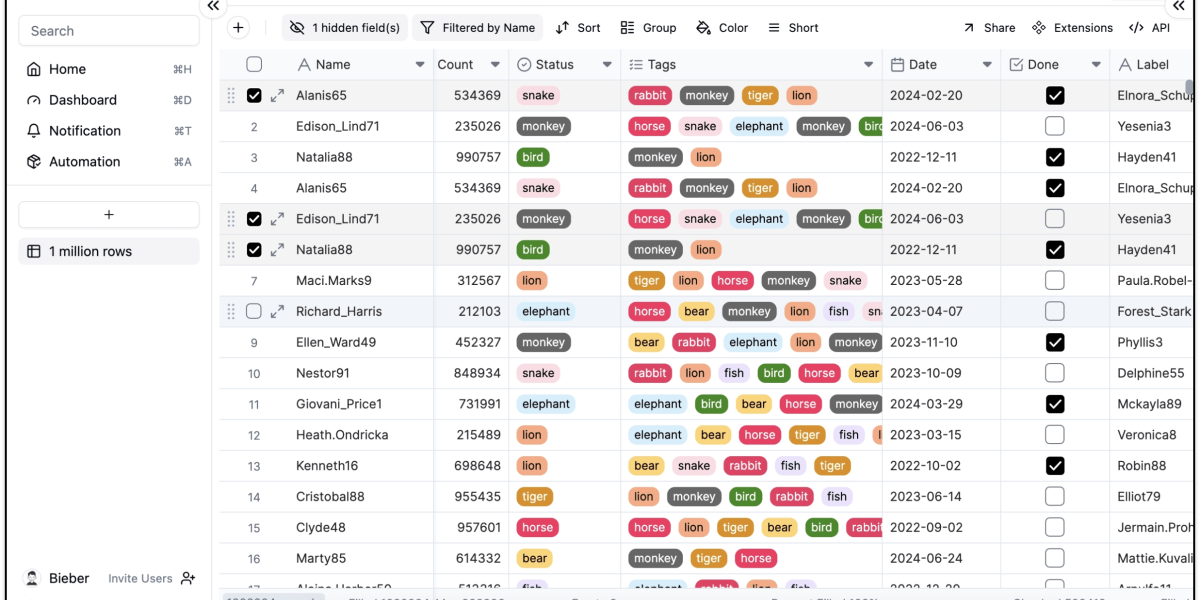Click the Search input field
Viewport: 1200px width, 600px height.
point(108,31)
